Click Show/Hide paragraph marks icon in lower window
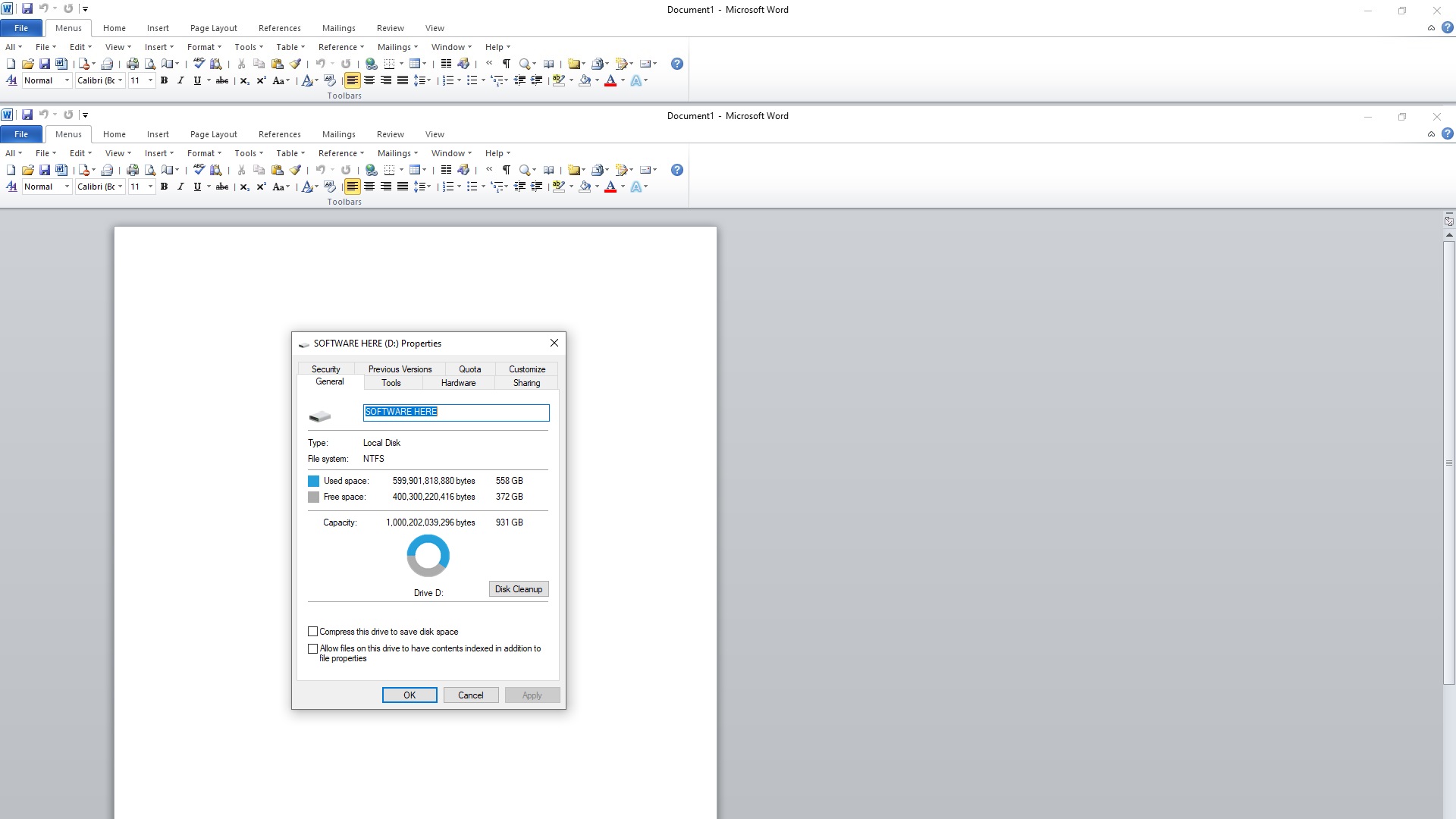This screenshot has height=819, width=1456. pos(507,170)
